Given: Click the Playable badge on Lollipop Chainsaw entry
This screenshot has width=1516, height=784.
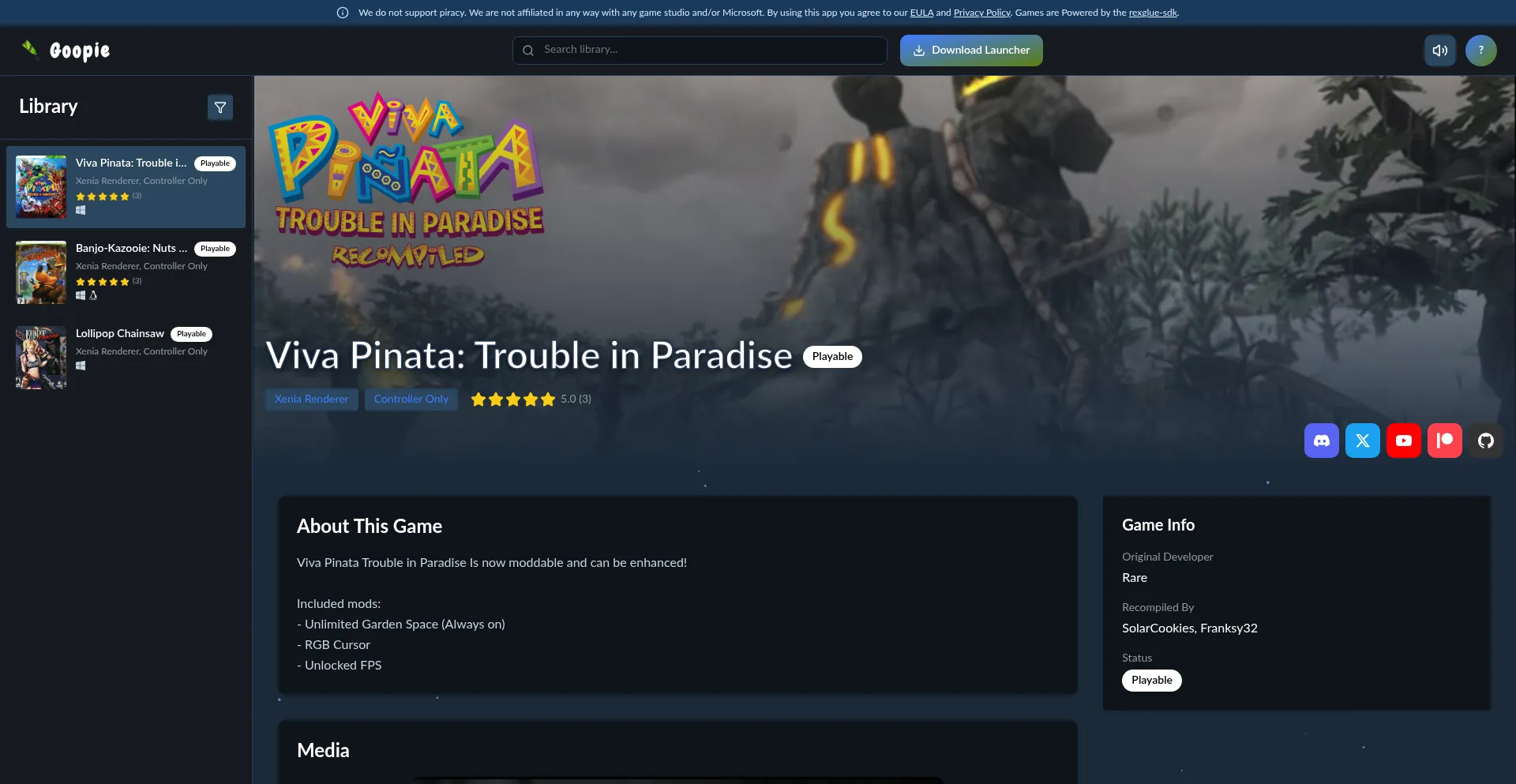Looking at the screenshot, I should (191, 334).
